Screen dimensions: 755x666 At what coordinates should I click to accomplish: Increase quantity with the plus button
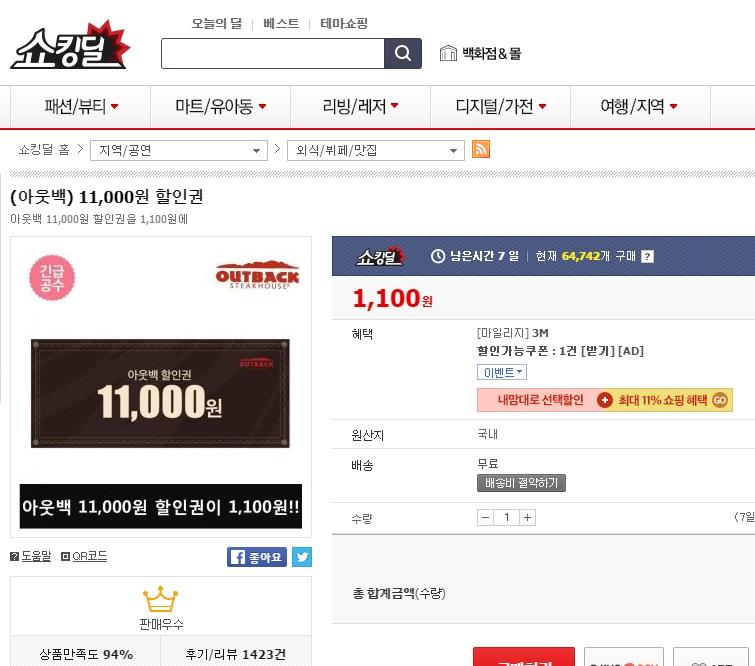[x=528, y=518]
